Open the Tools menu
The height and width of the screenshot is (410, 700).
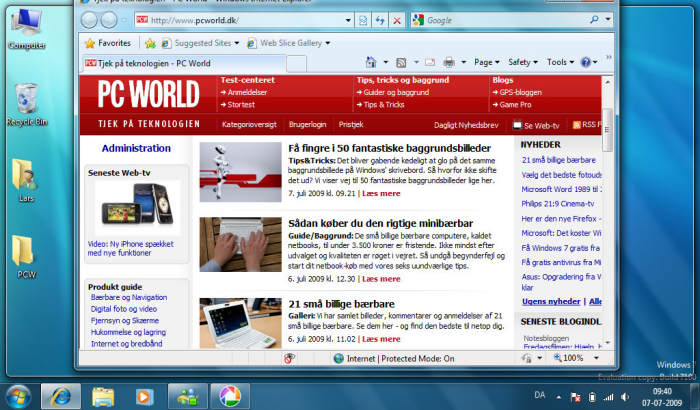(x=560, y=63)
